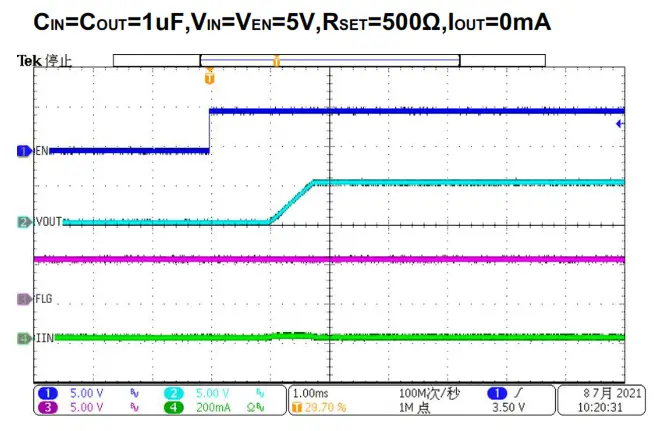Click the record overview bar at top
This screenshot has height=431, width=668.
[x=329, y=60]
